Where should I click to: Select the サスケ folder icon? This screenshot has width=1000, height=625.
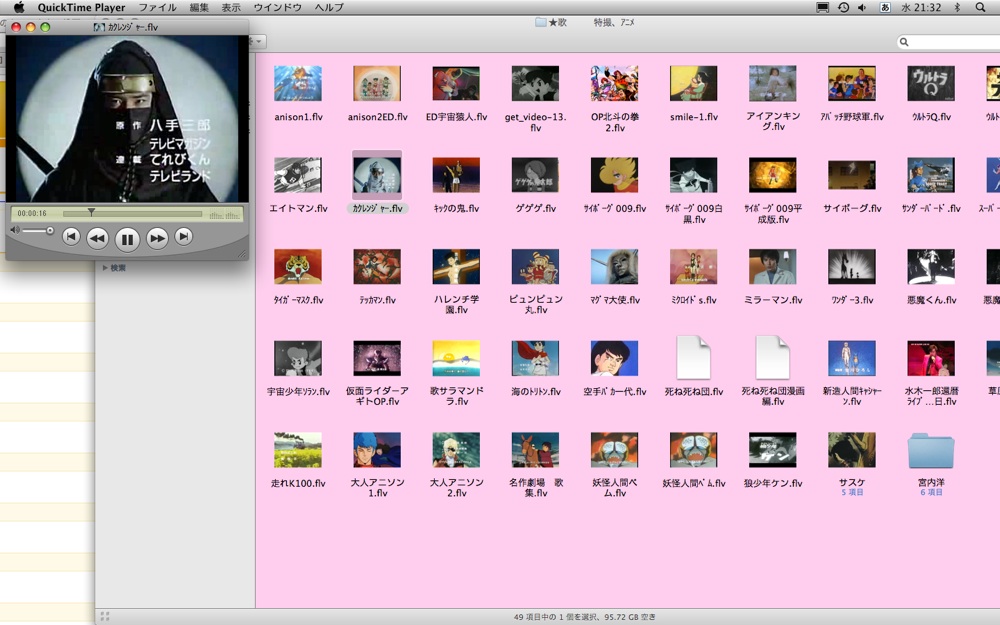pyautogui.click(x=851, y=450)
